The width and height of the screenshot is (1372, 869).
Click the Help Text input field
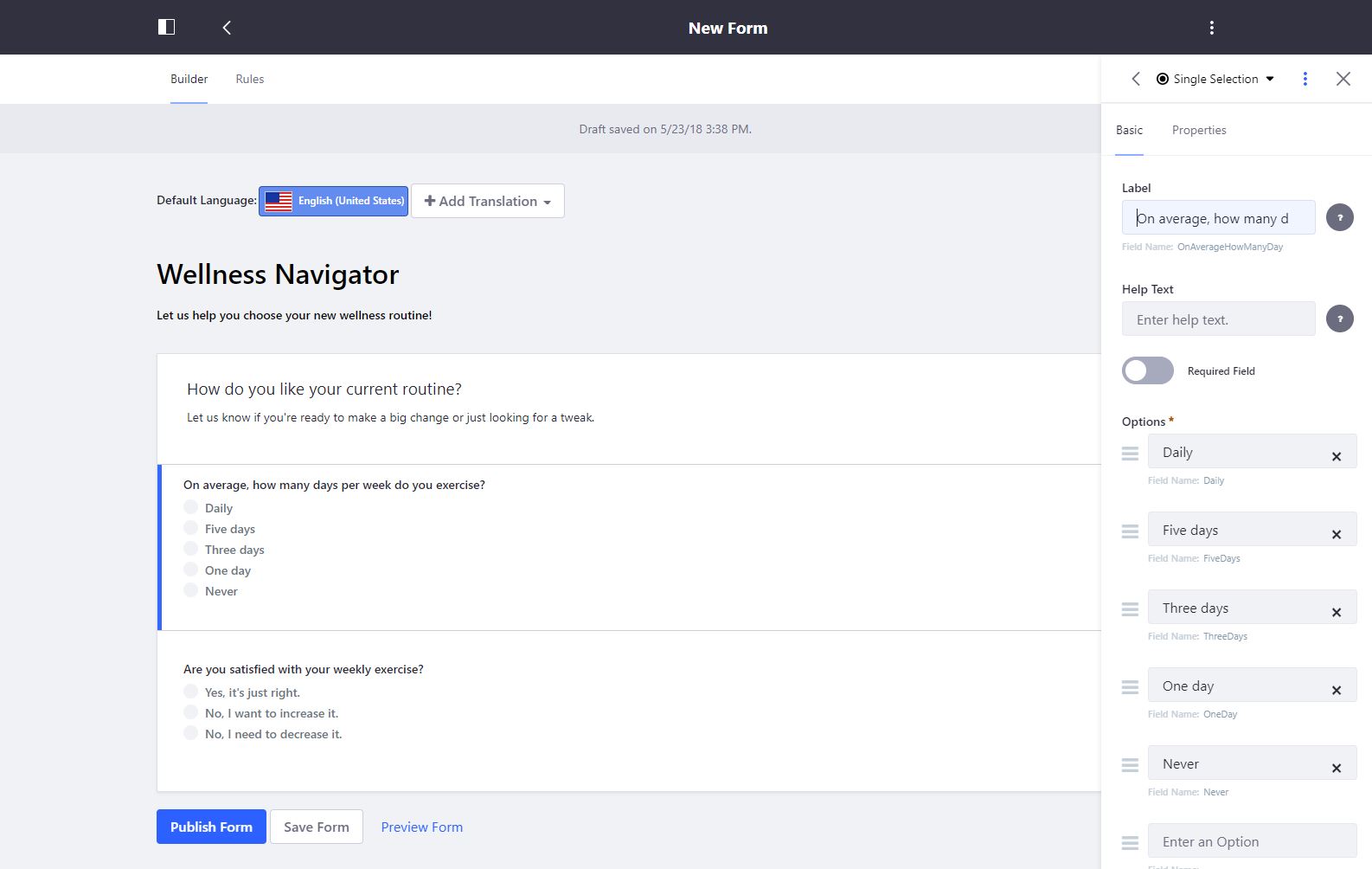pyautogui.click(x=1218, y=319)
